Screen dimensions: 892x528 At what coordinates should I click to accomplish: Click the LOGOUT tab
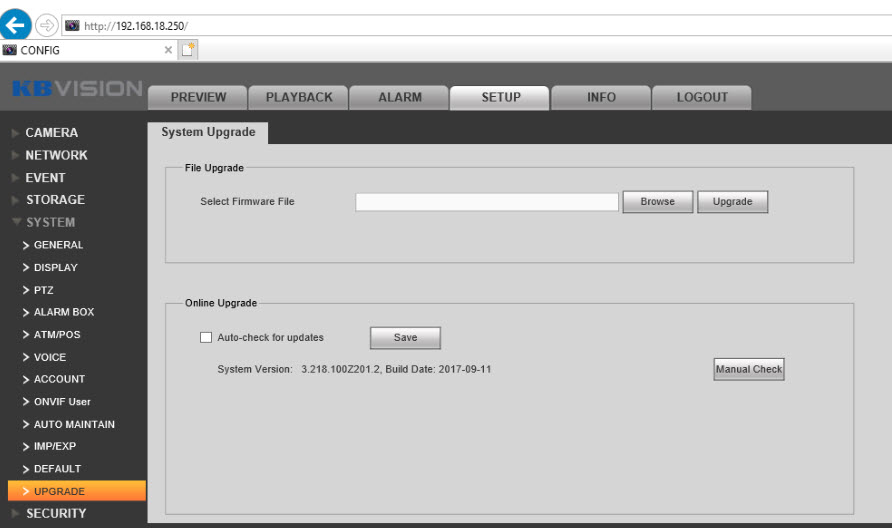[701, 98]
